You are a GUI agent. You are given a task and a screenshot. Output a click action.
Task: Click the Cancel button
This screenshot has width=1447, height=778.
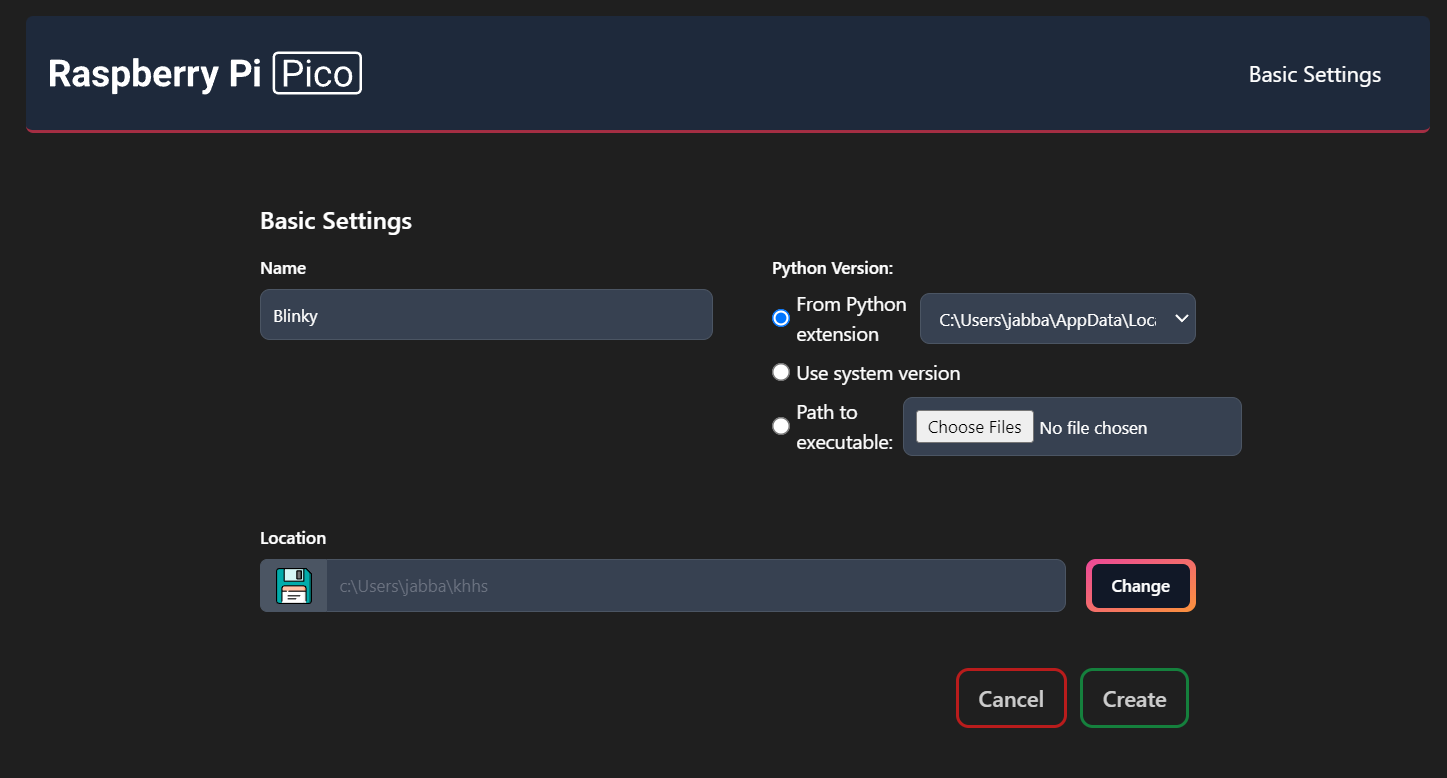(x=1011, y=698)
